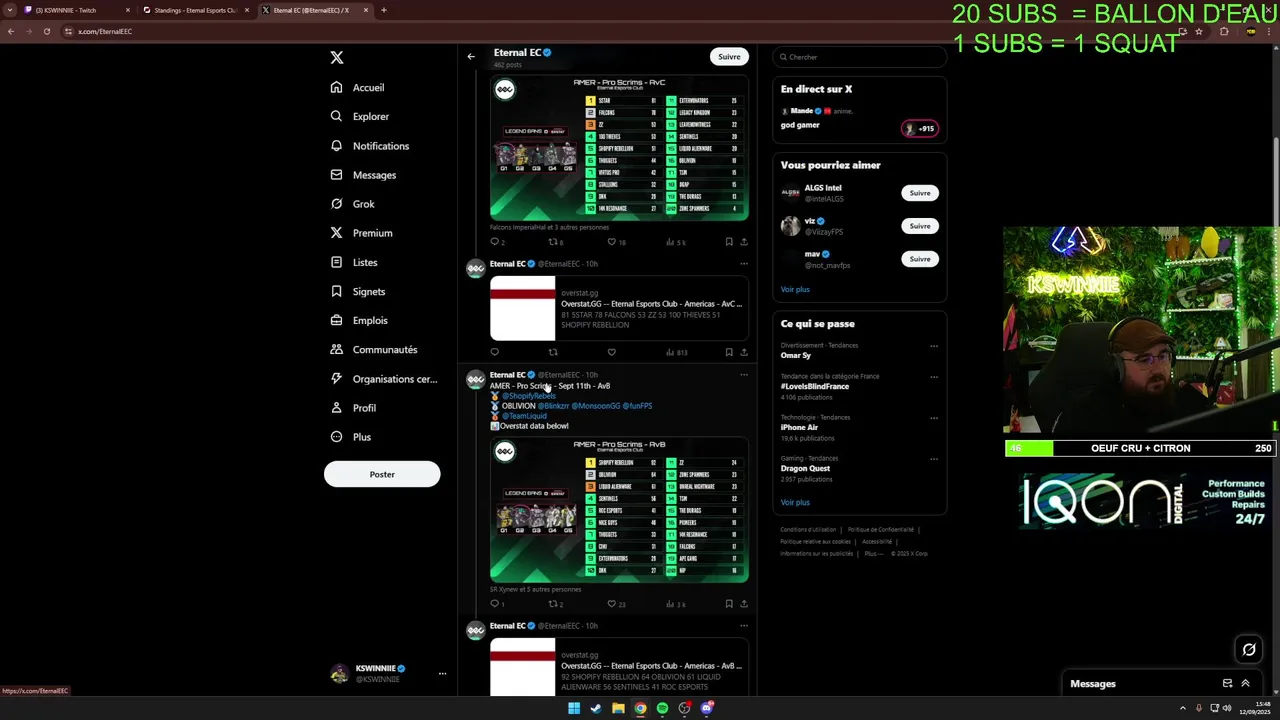Bookmark the AvC scrims image post
The image size is (1280, 720).
click(x=729, y=242)
